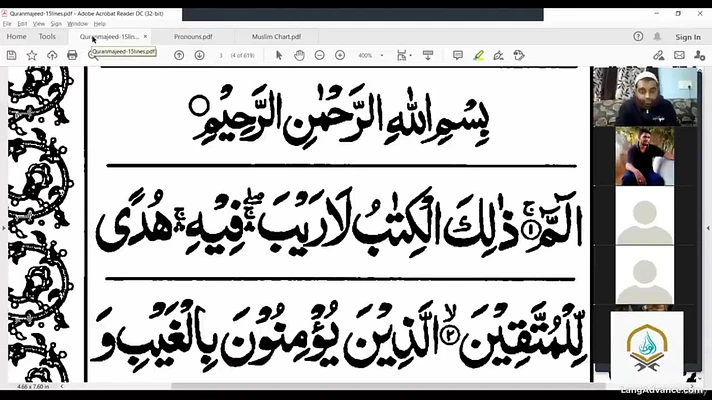Click the scrolling mode icon
712x400 pixels.
428,55
